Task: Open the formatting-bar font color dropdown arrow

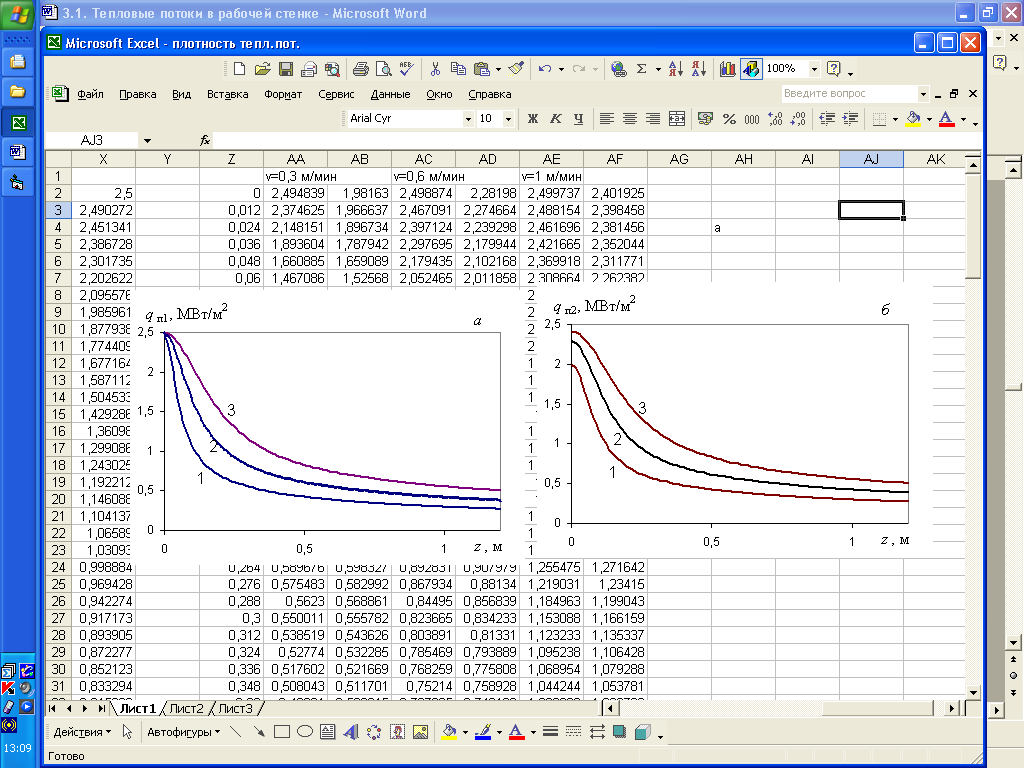Action: point(963,119)
